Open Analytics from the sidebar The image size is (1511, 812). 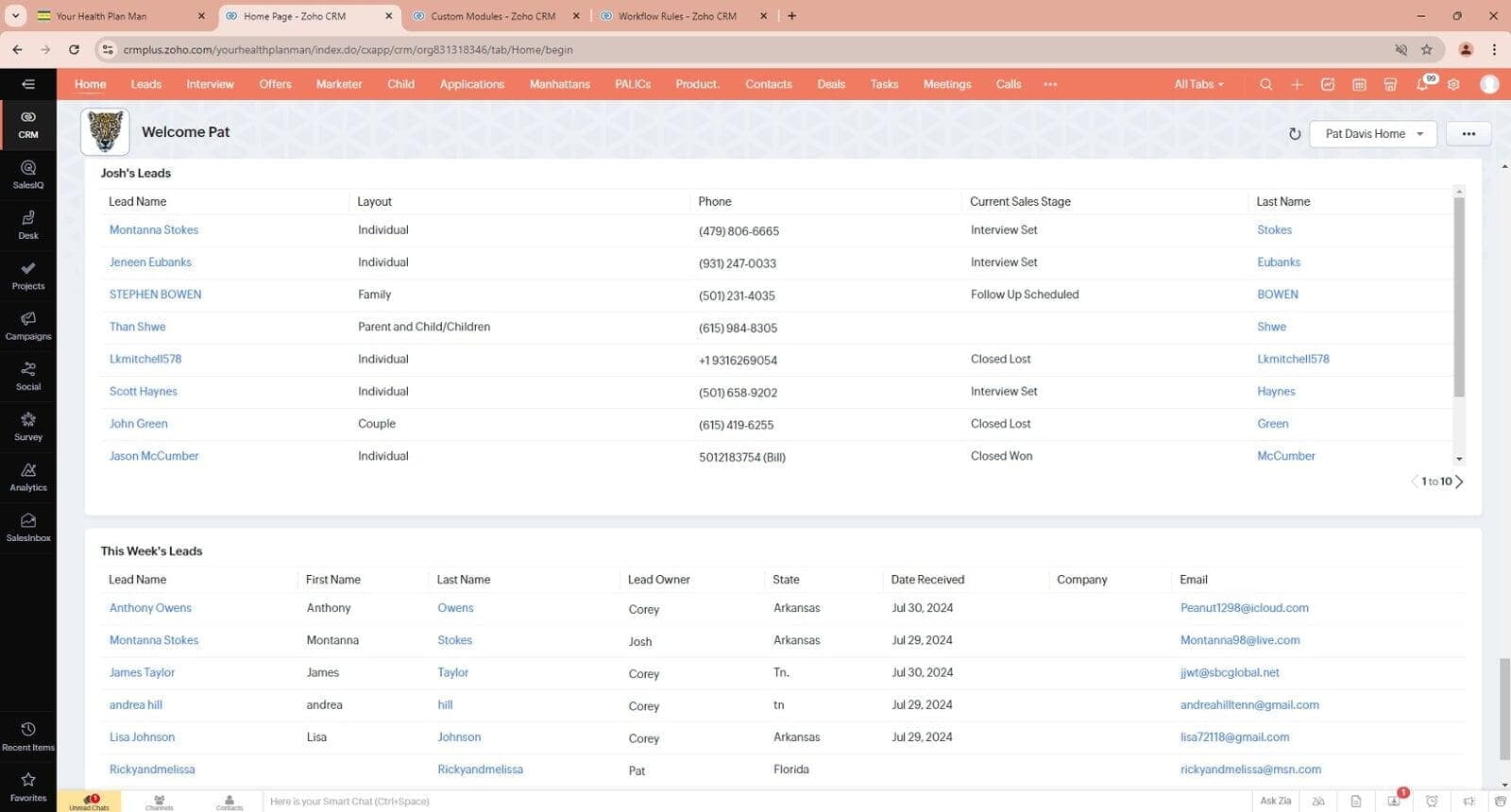click(28, 477)
